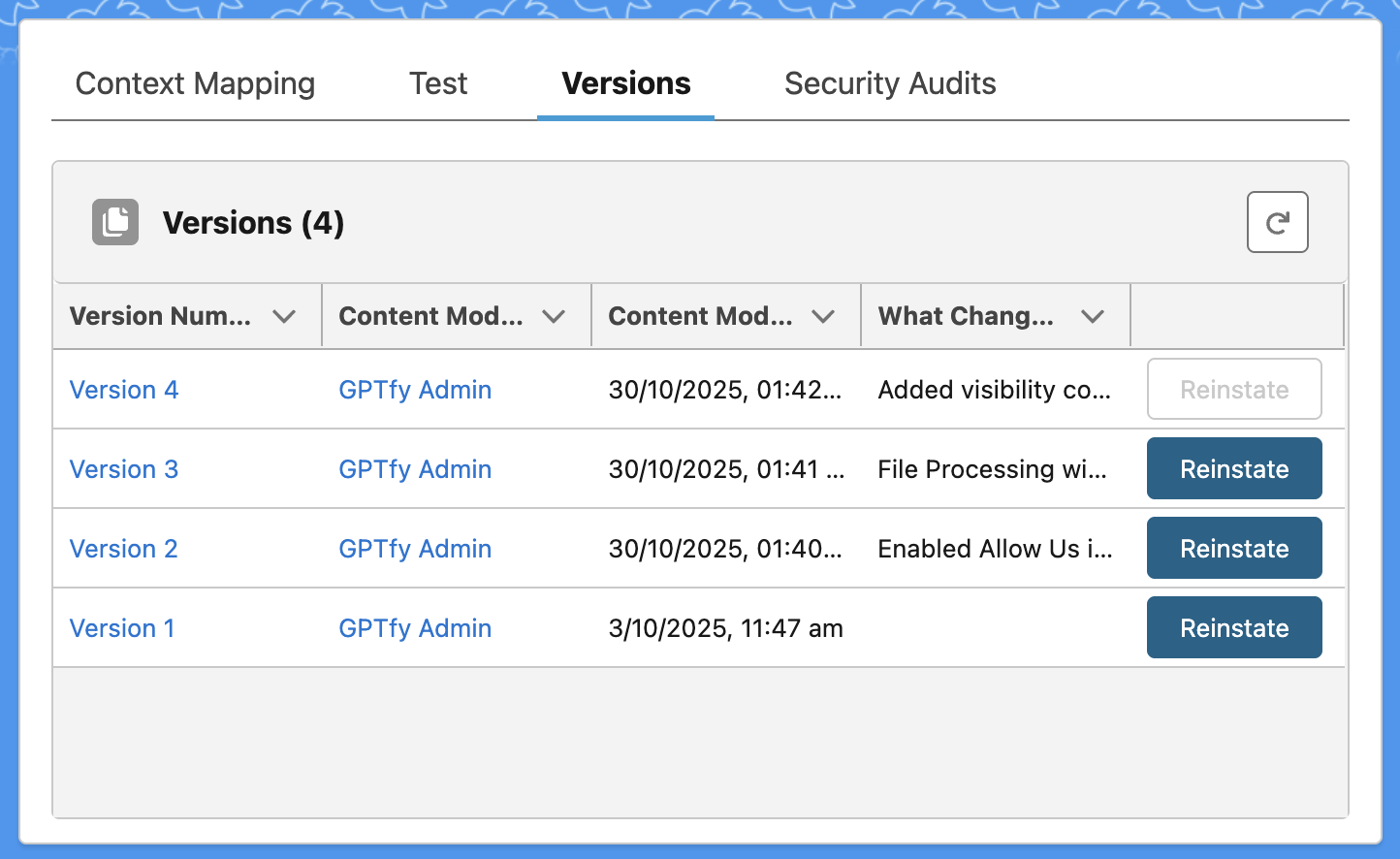Expand first Content Modified column chevron menu
Screen dimensions: 1400x859
point(554,316)
